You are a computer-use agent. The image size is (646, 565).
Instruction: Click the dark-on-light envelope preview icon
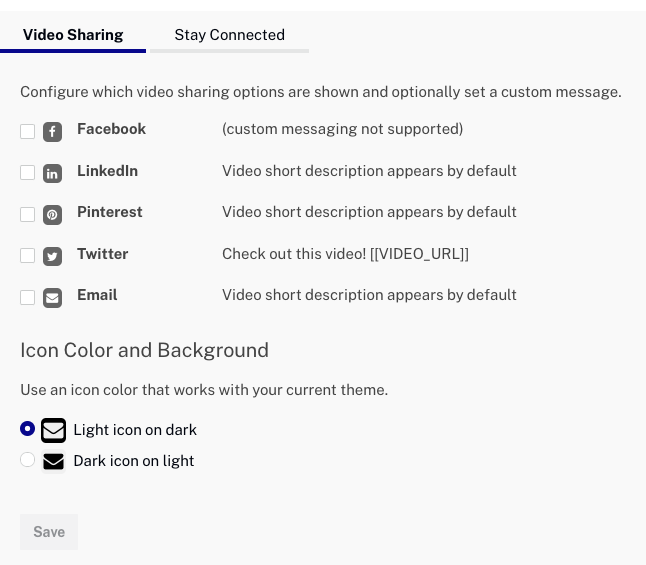(53, 461)
